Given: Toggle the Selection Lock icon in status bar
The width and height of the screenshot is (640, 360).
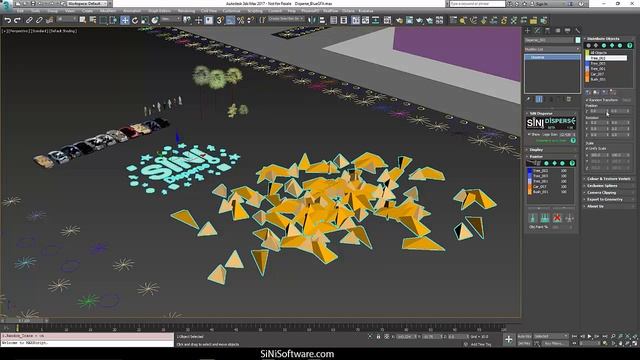Looking at the screenshot, I should [378, 336].
